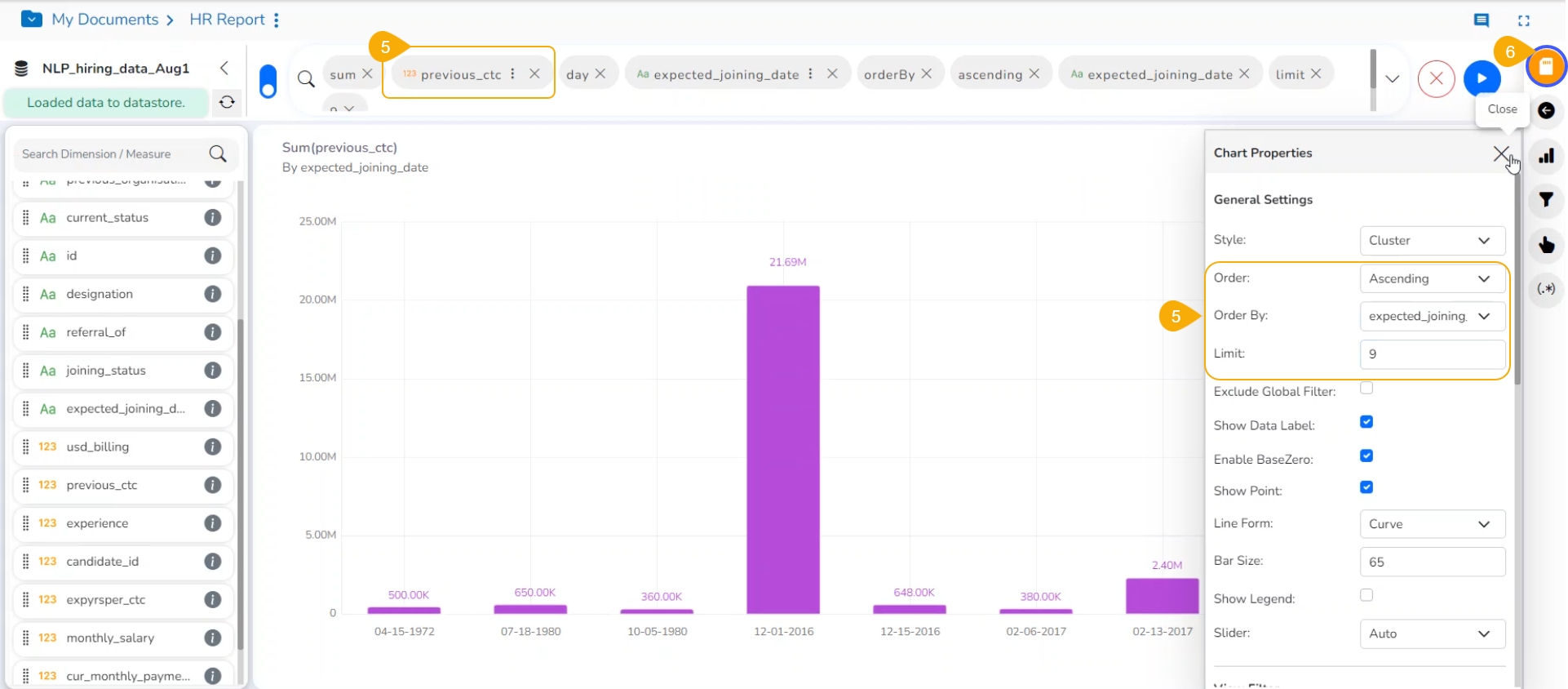Open the filter funnel icon in sidebar
This screenshot has height=689, width=1568.
click(x=1545, y=200)
